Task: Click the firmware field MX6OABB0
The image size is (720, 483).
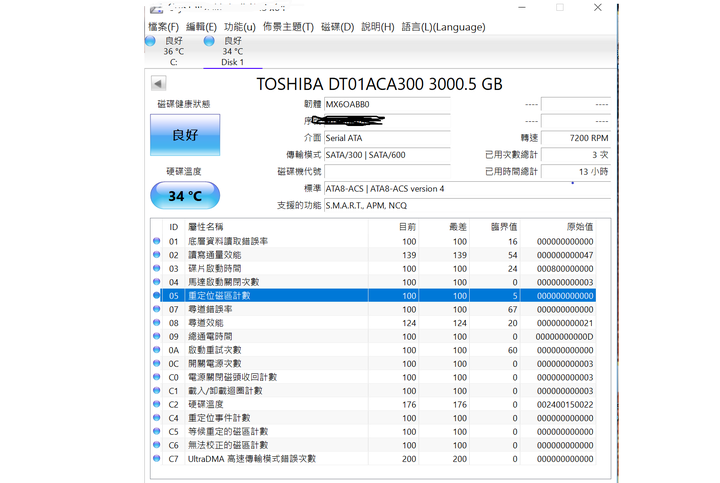Action: click(387, 104)
